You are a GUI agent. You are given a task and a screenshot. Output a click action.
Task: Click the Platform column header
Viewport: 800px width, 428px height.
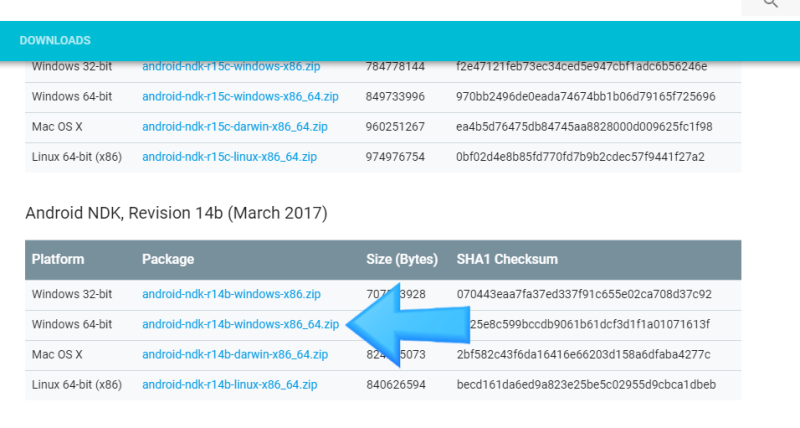[x=58, y=259]
